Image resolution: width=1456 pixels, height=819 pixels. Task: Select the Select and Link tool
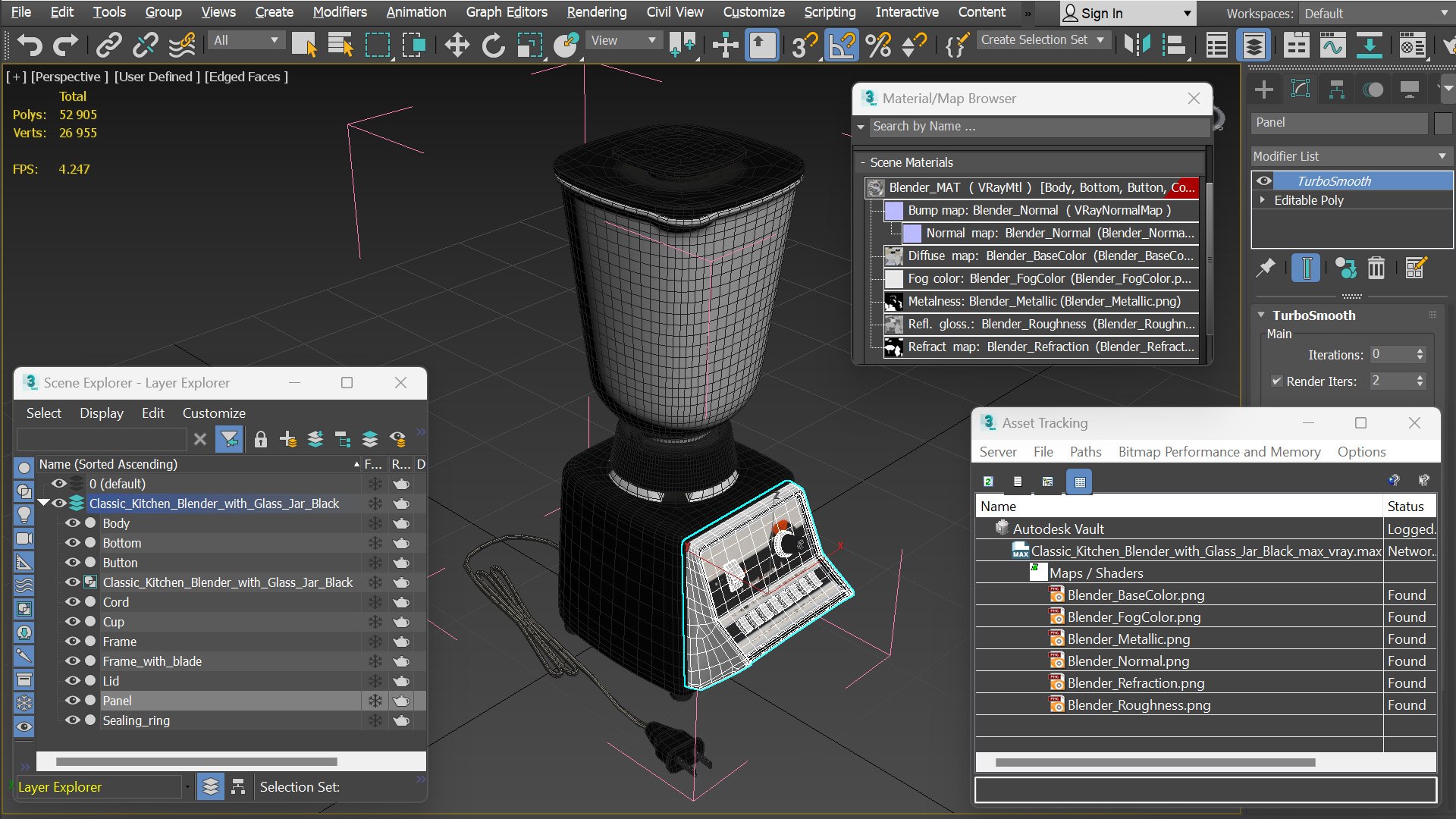click(x=108, y=45)
